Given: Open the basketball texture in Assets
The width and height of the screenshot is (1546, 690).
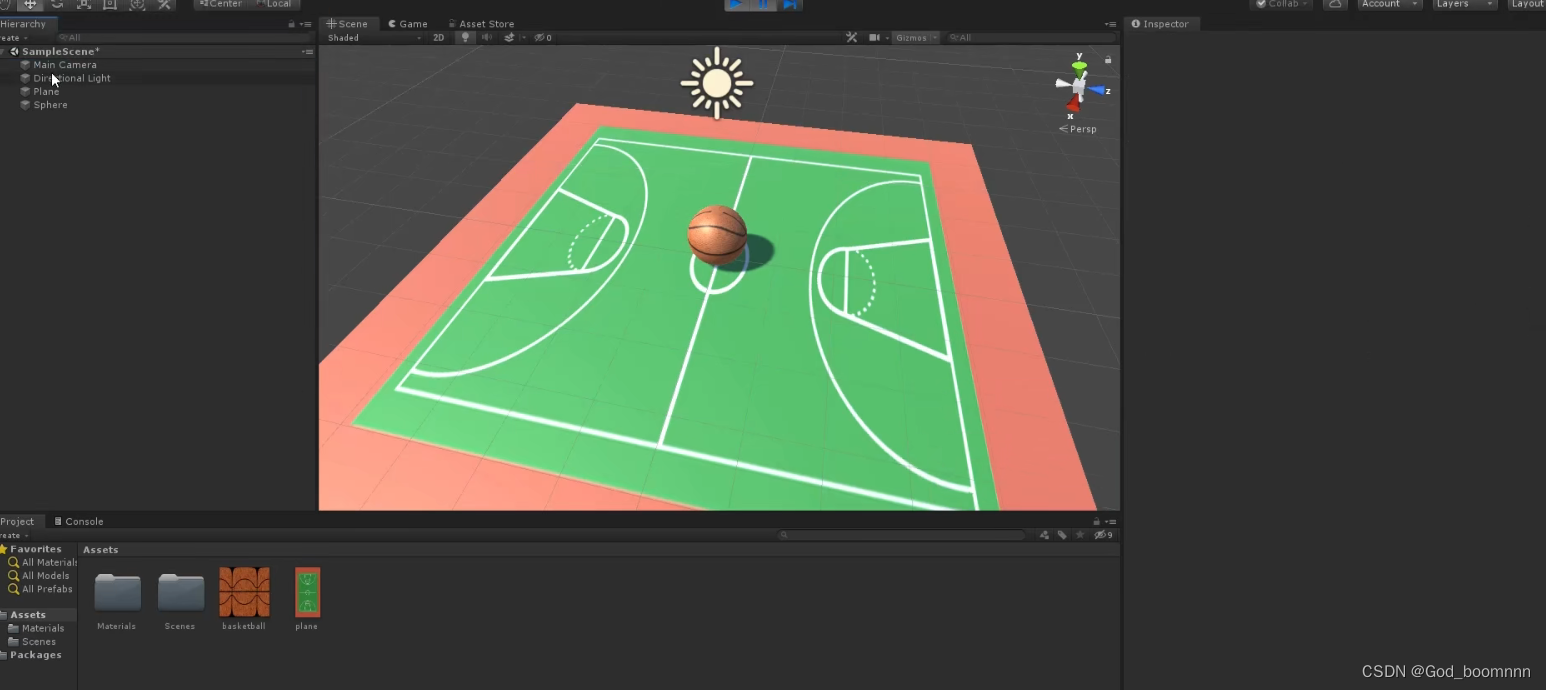Looking at the screenshot, I should (243, 594).
